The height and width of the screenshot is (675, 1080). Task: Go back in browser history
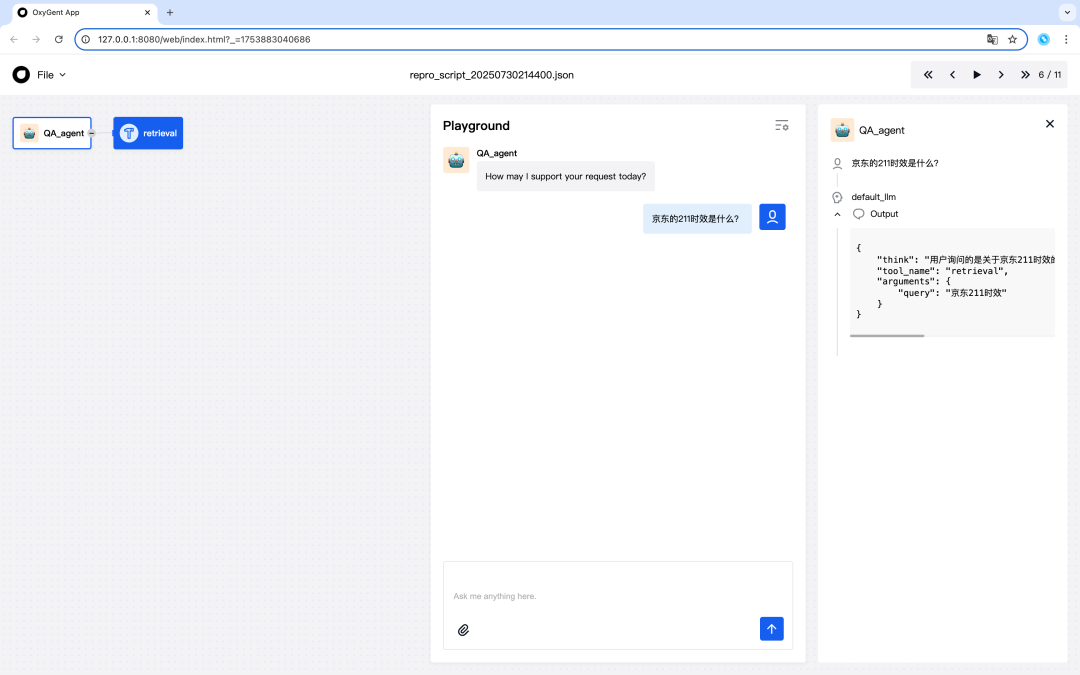point(14,39)
